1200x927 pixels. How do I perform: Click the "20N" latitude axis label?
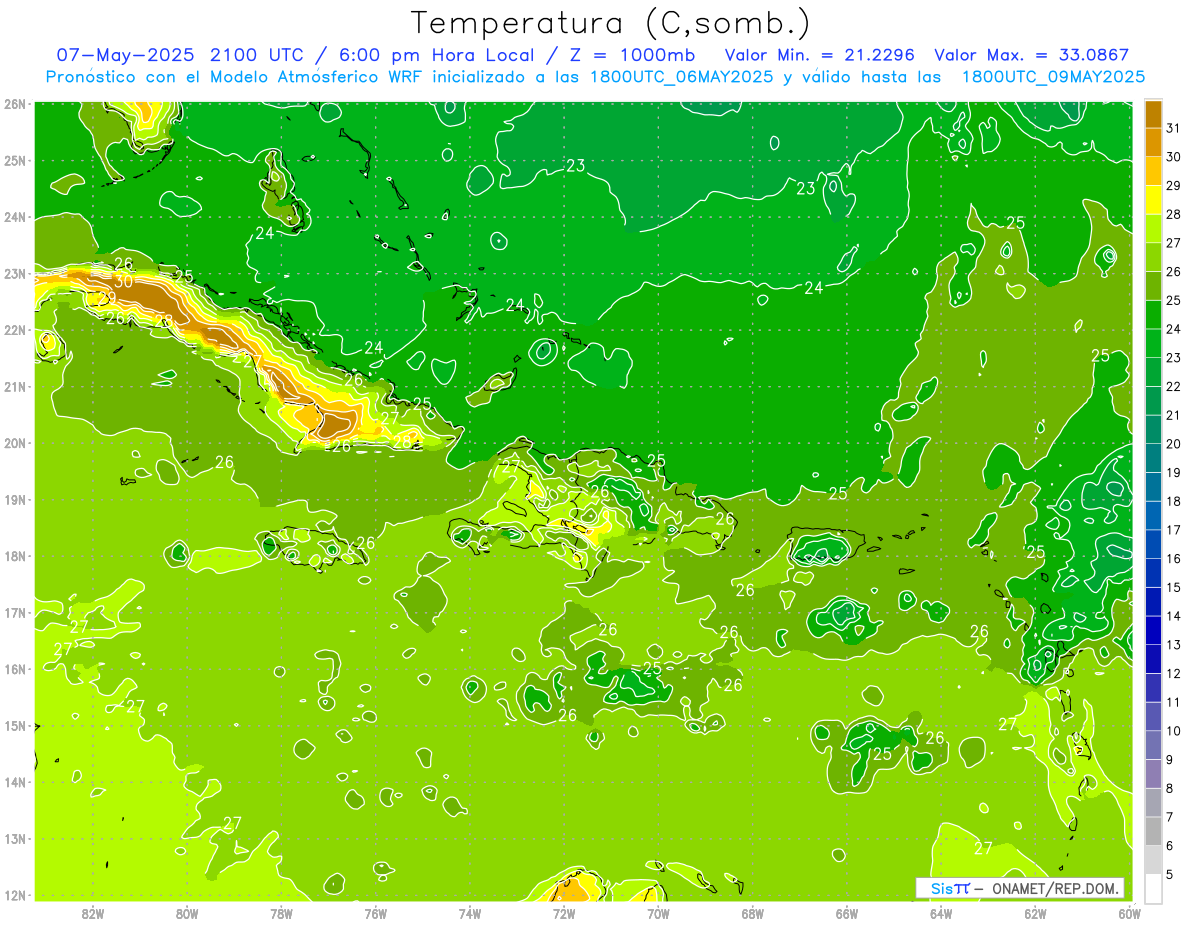(15, 443)
